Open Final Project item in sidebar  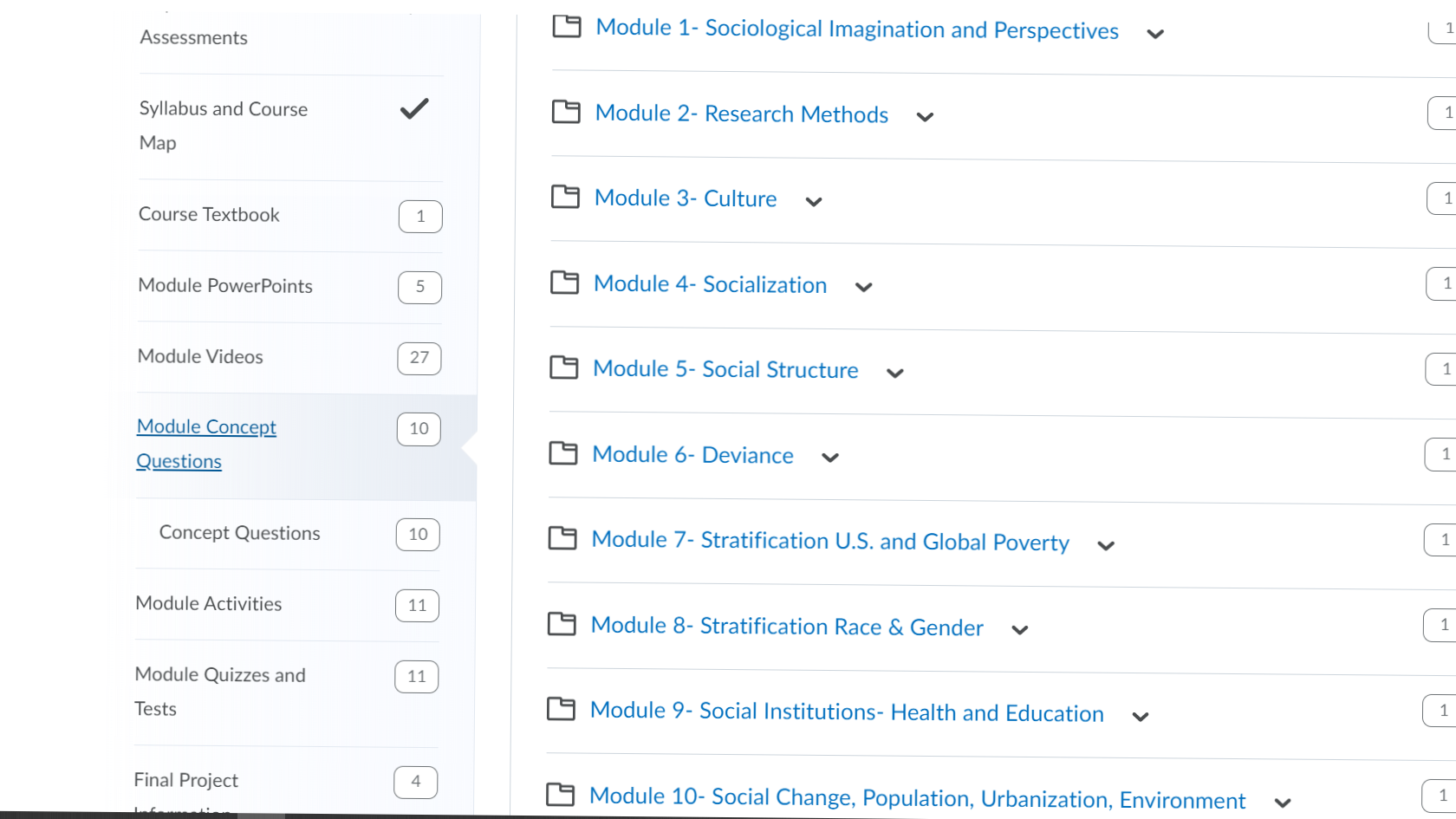(186, 780)
